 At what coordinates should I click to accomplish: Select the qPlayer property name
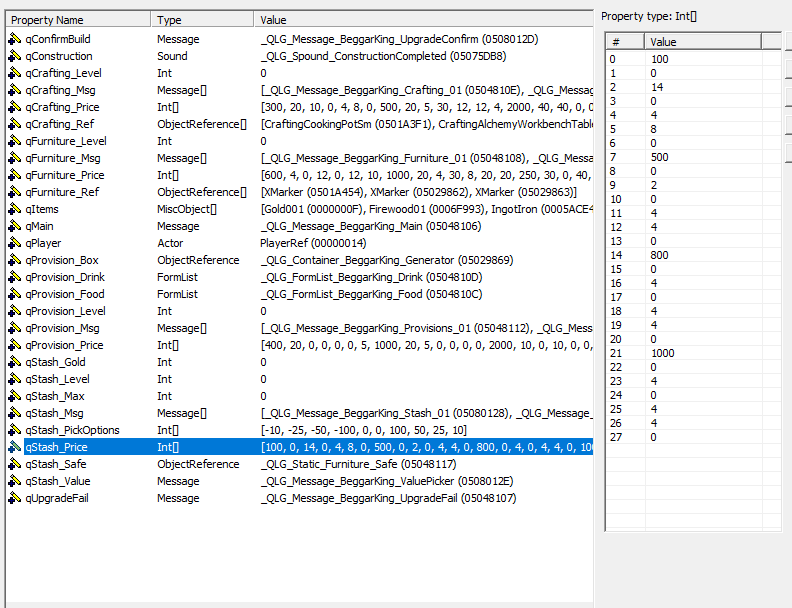point(43,243)
